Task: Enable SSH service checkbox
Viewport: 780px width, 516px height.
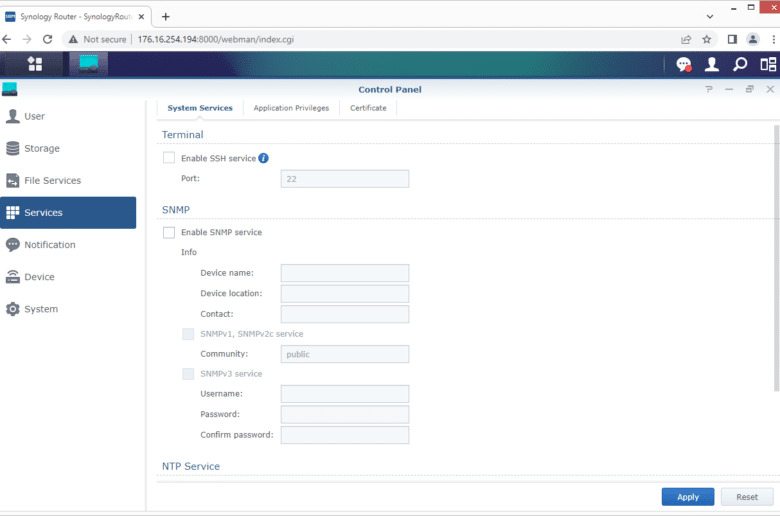Action: [x=169, y=158]
